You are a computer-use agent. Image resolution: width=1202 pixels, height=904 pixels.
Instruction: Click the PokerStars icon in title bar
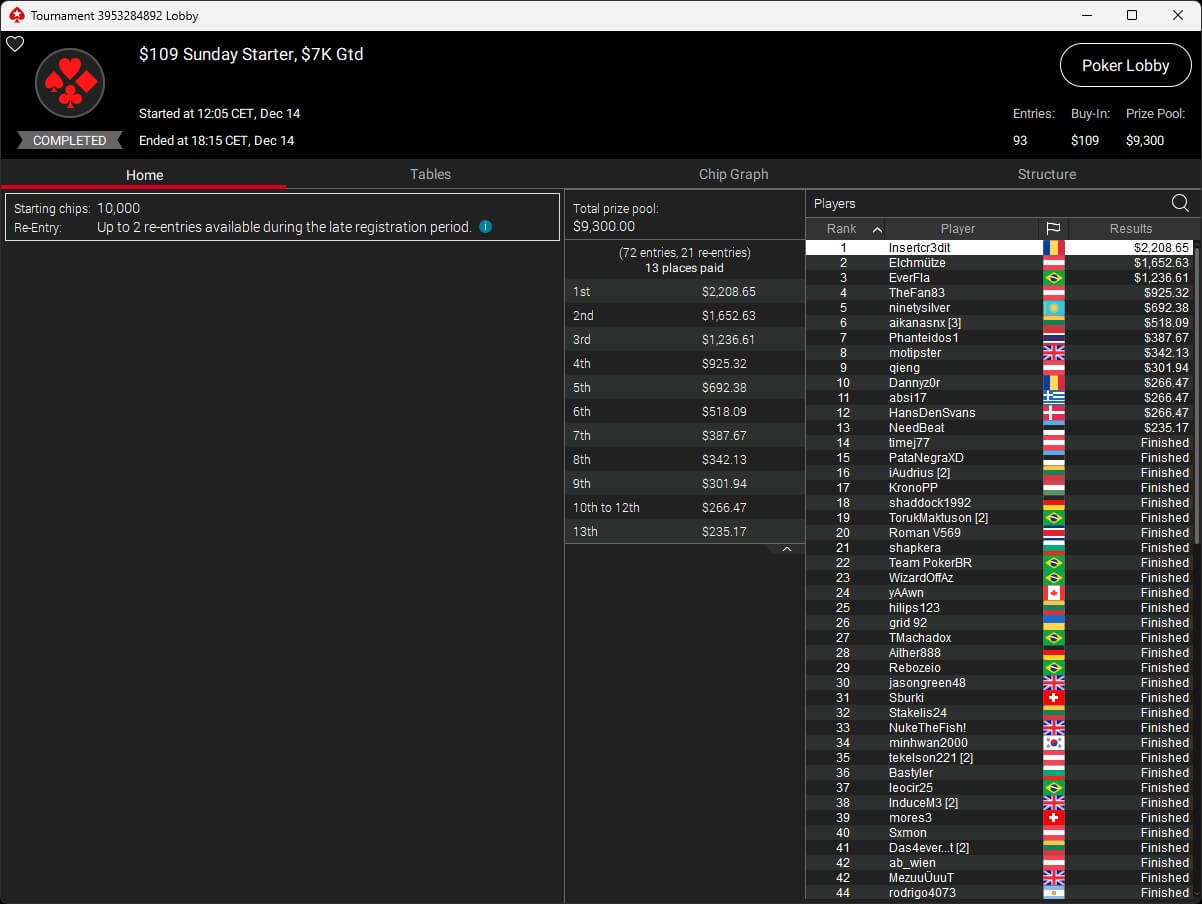pyautogui.click(x=15, y=15)
